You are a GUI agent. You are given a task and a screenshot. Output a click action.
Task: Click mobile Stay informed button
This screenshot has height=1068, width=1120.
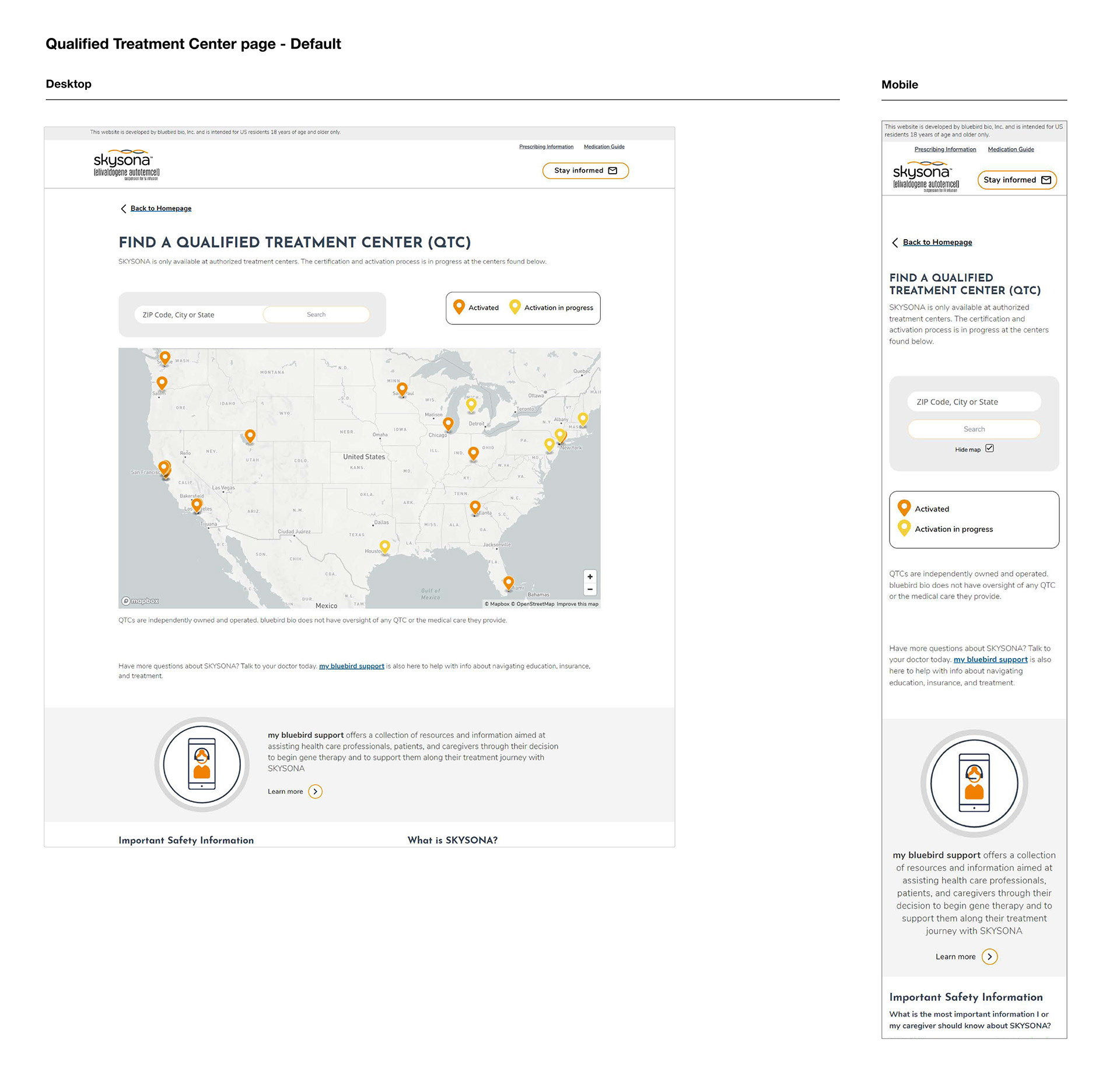(x=1017, y=180)
